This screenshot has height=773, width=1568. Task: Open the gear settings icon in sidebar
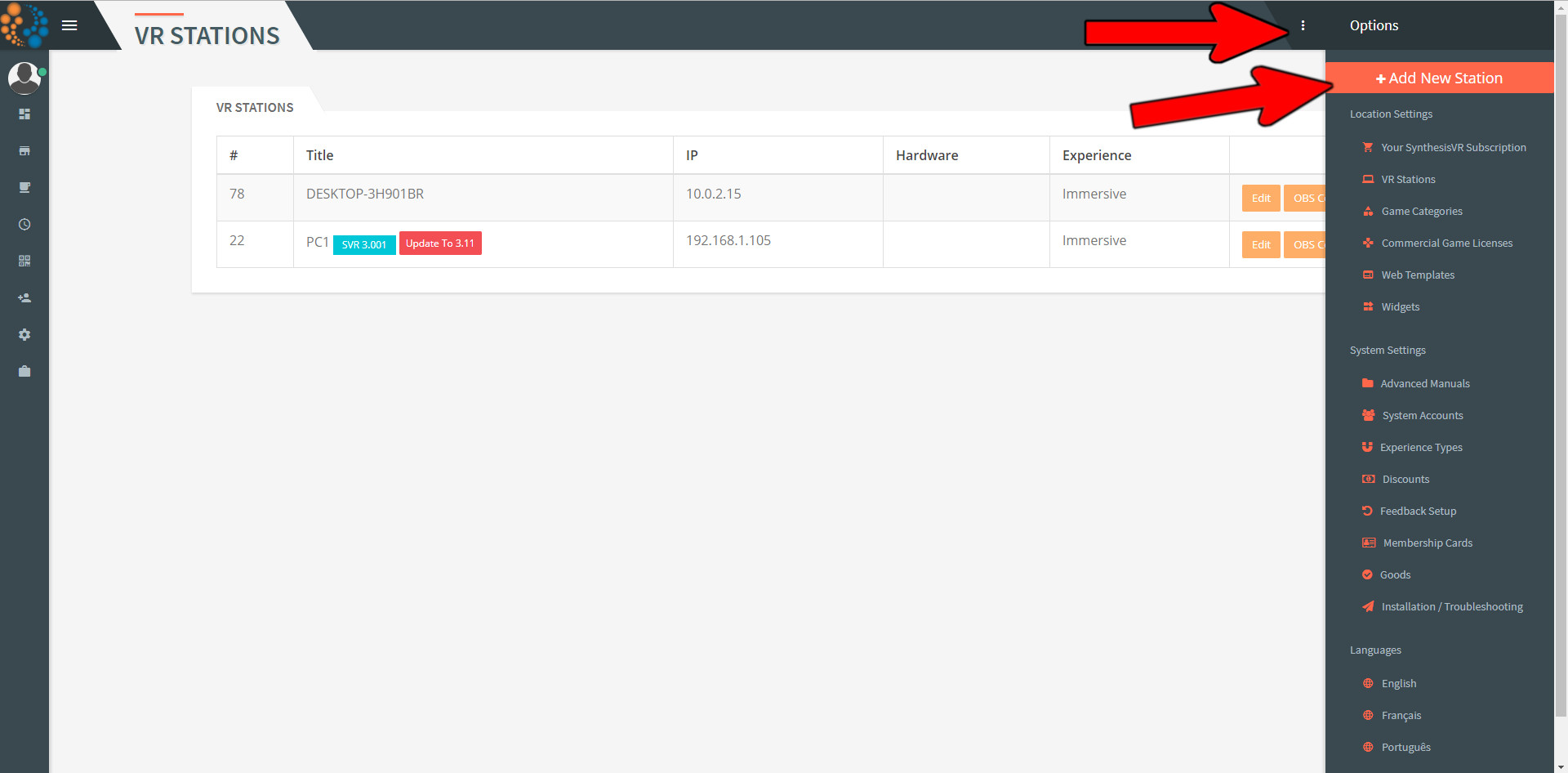24,335
